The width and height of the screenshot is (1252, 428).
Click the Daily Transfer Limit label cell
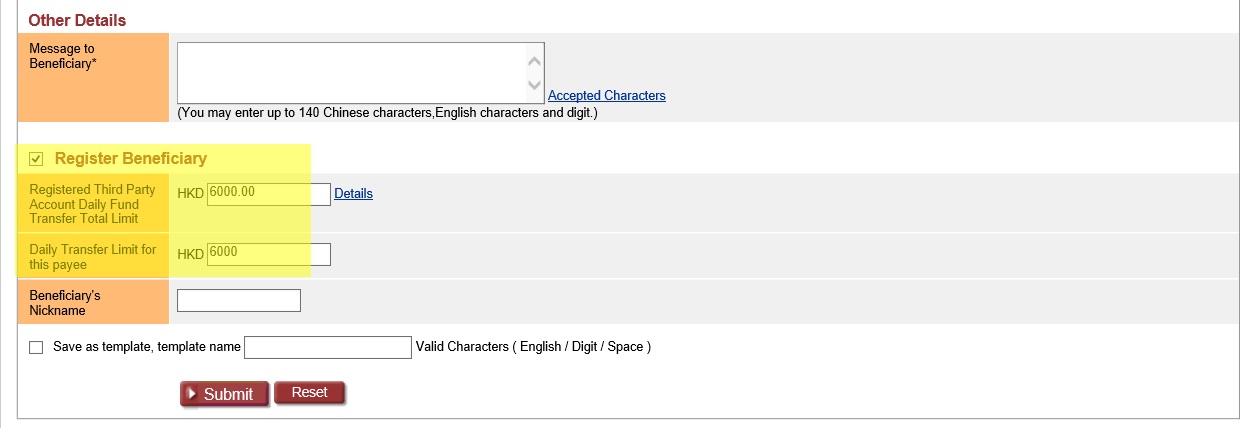[x=92, y=257]
